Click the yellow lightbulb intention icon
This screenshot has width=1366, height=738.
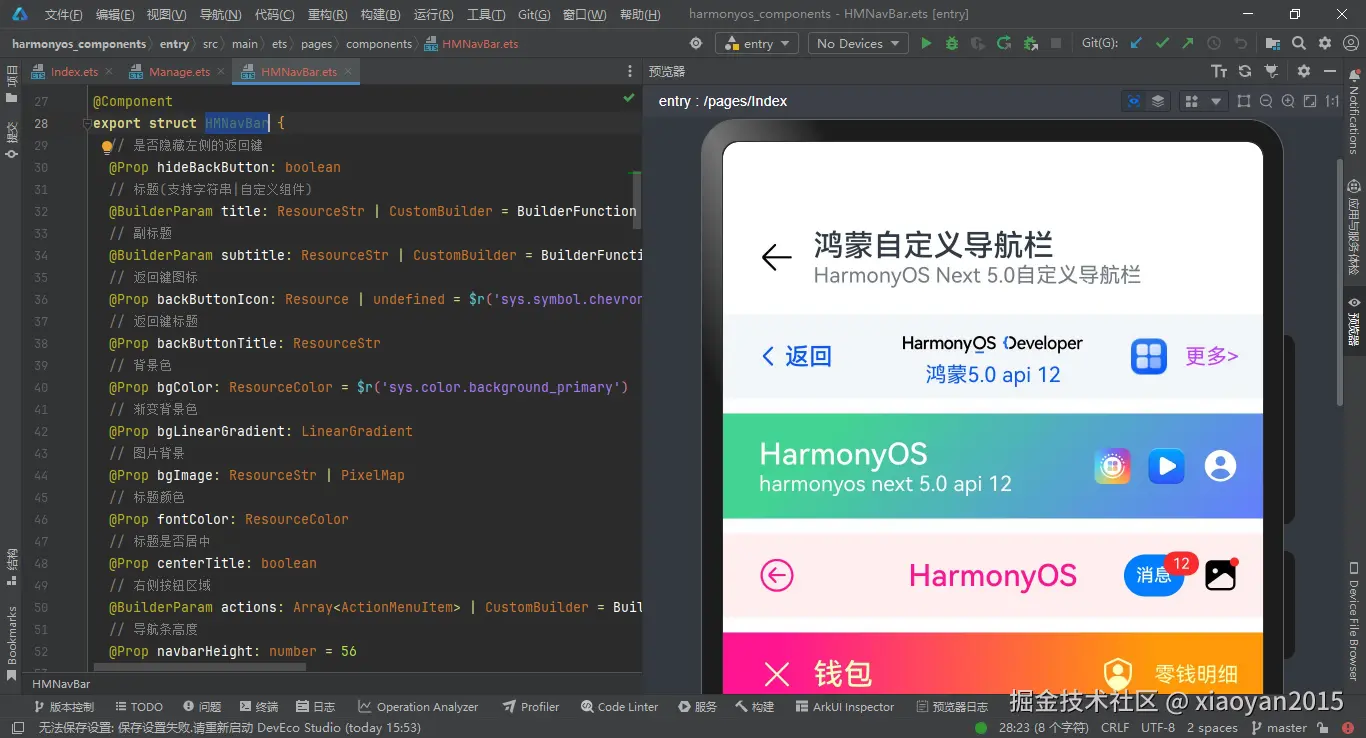107,146
